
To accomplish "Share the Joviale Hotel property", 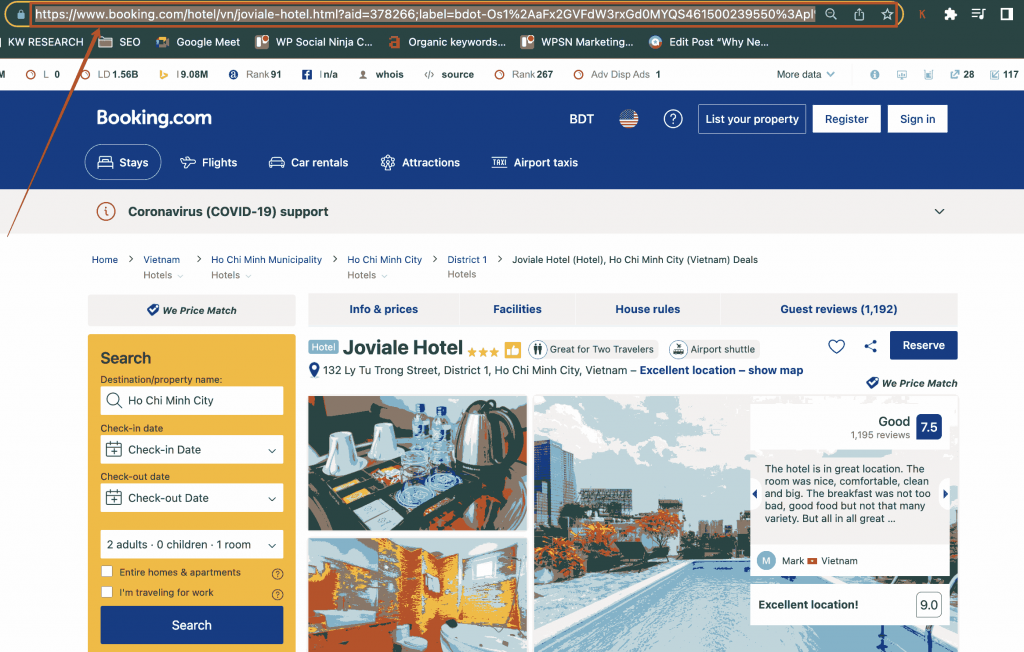I will pos(871,346).
